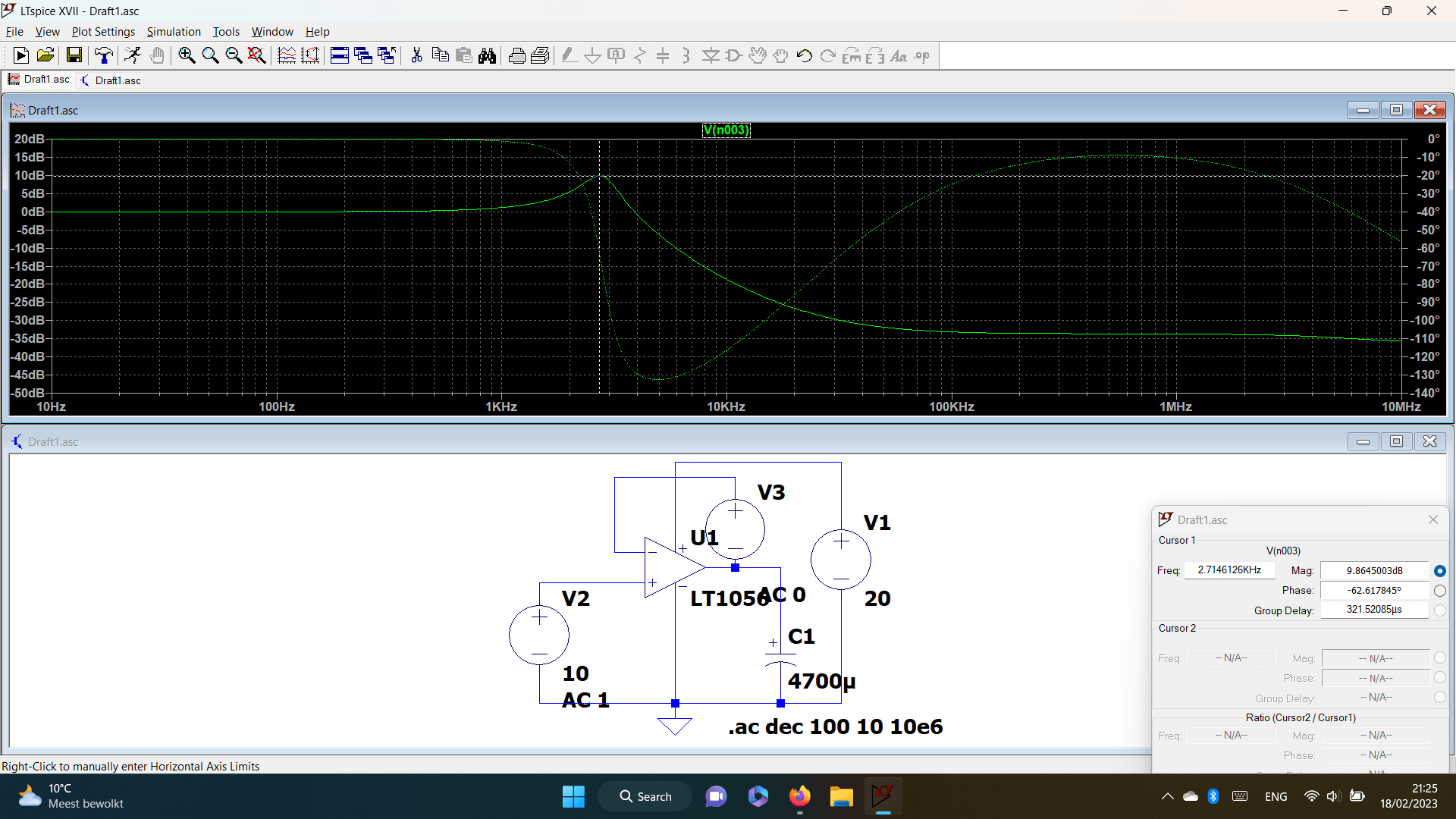Select the label net tool
This screenshot has height=819, width=1456.
(x=617, y=55)
